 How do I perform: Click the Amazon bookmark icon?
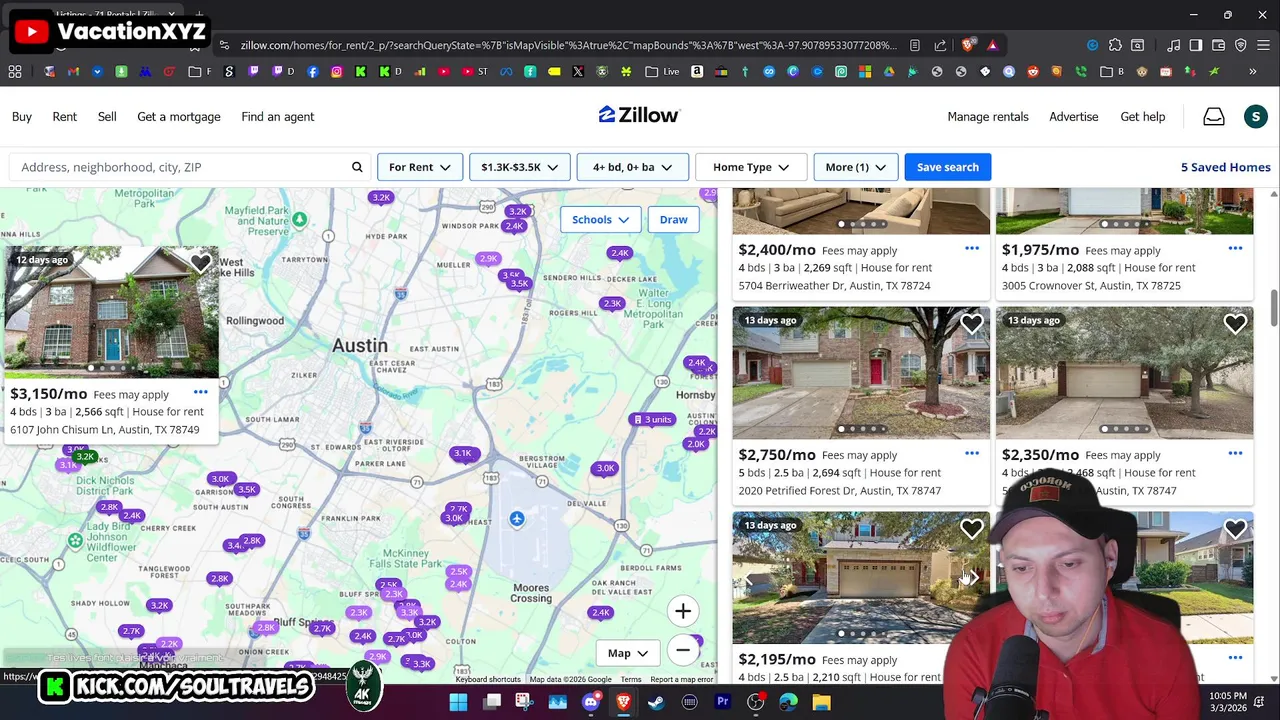pos(697,72)
